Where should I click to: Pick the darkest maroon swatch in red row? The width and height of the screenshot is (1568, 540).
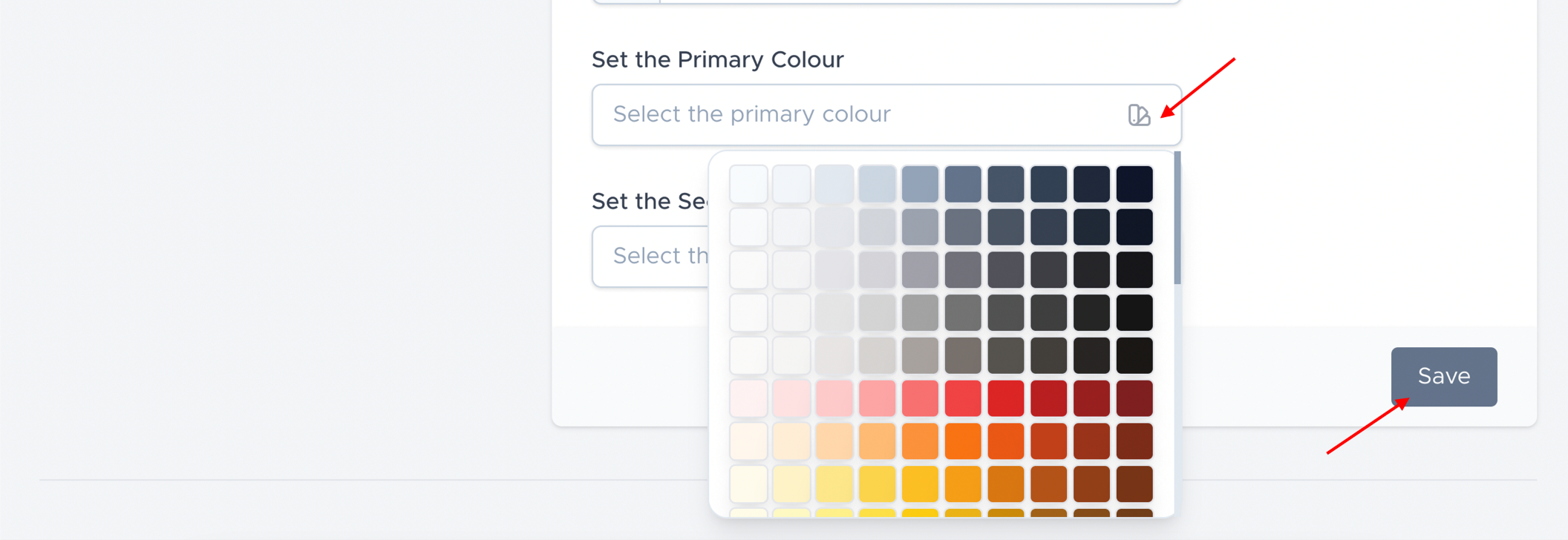1134,398
